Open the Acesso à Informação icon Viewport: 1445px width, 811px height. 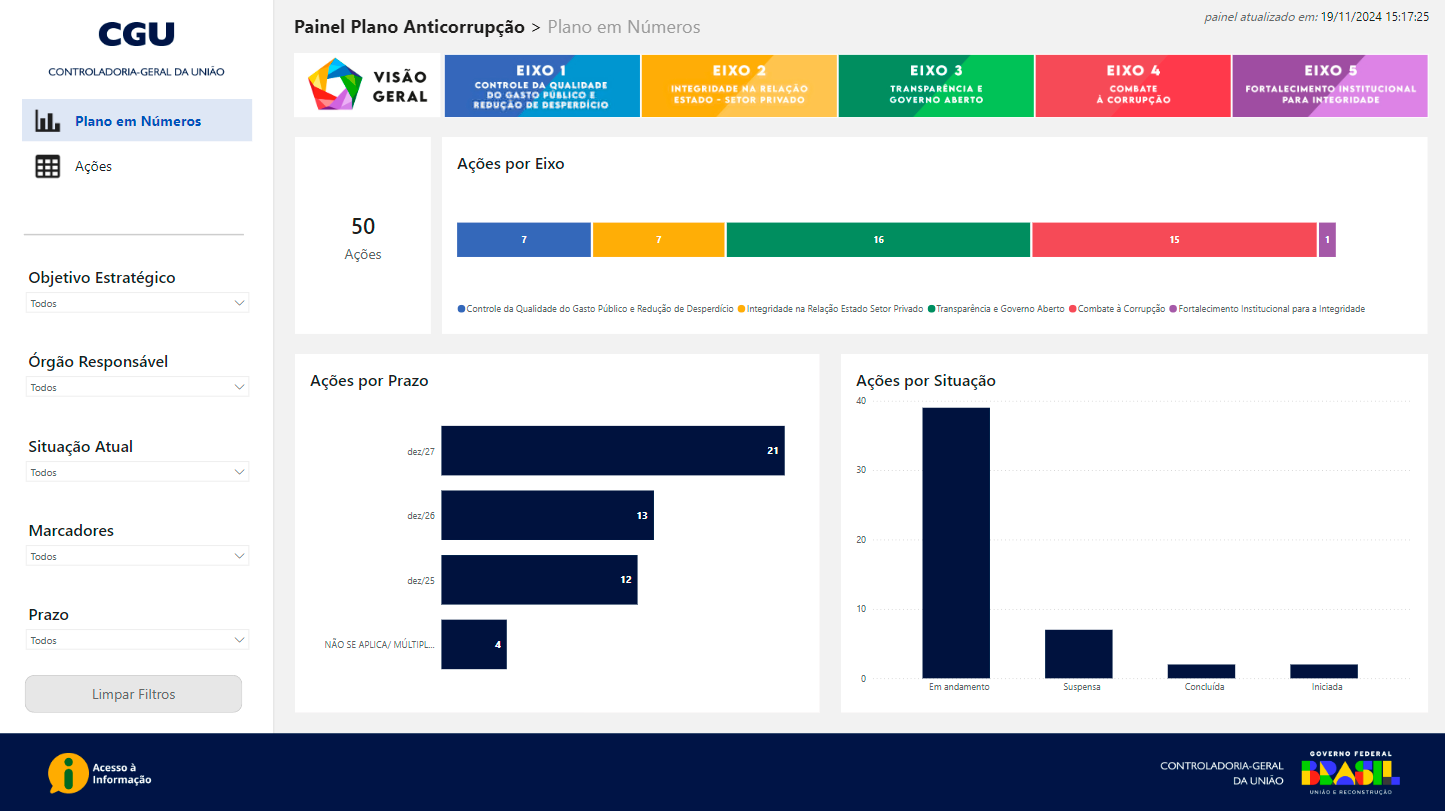68,773
